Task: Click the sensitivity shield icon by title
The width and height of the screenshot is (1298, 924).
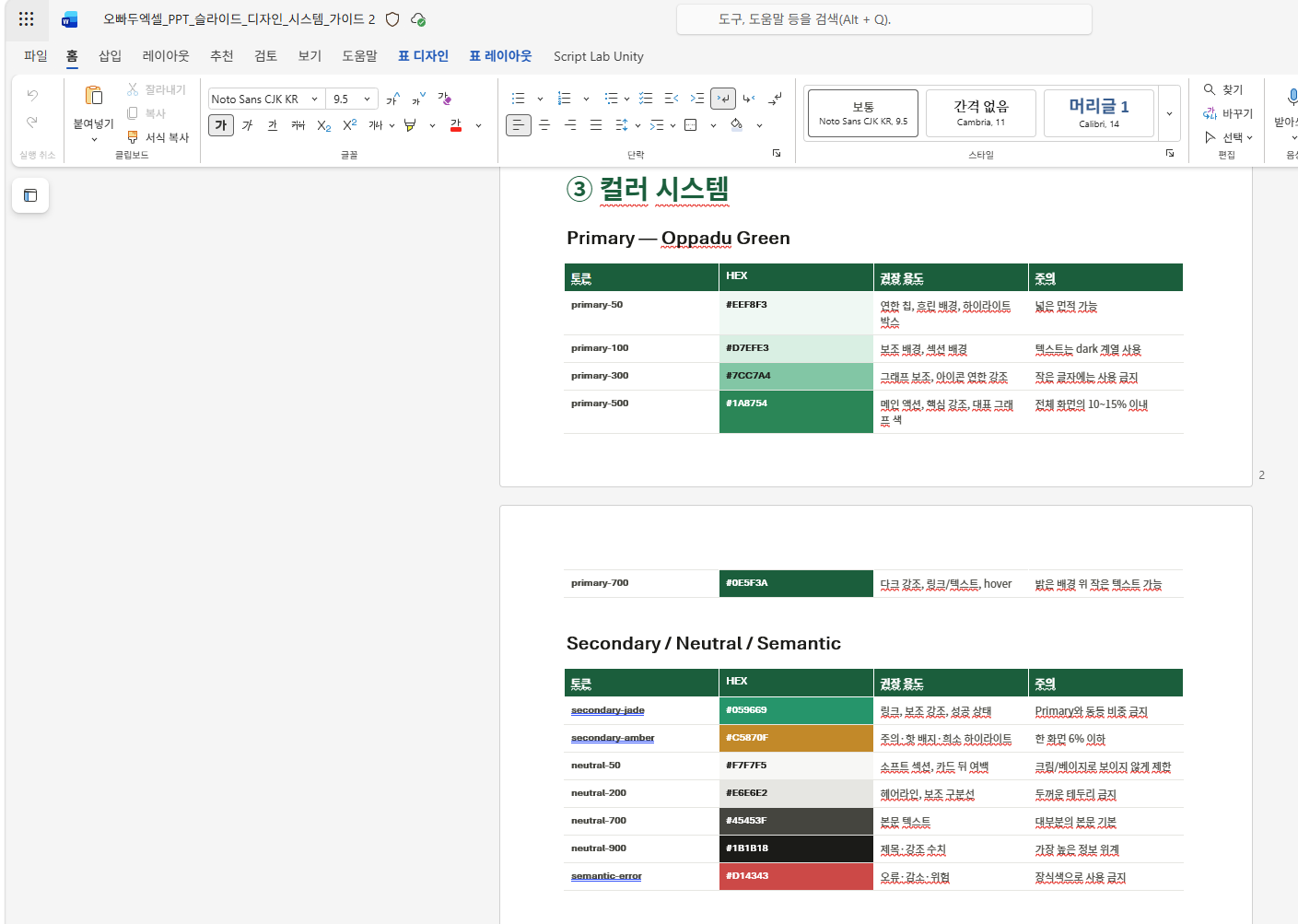Action: 392,19
